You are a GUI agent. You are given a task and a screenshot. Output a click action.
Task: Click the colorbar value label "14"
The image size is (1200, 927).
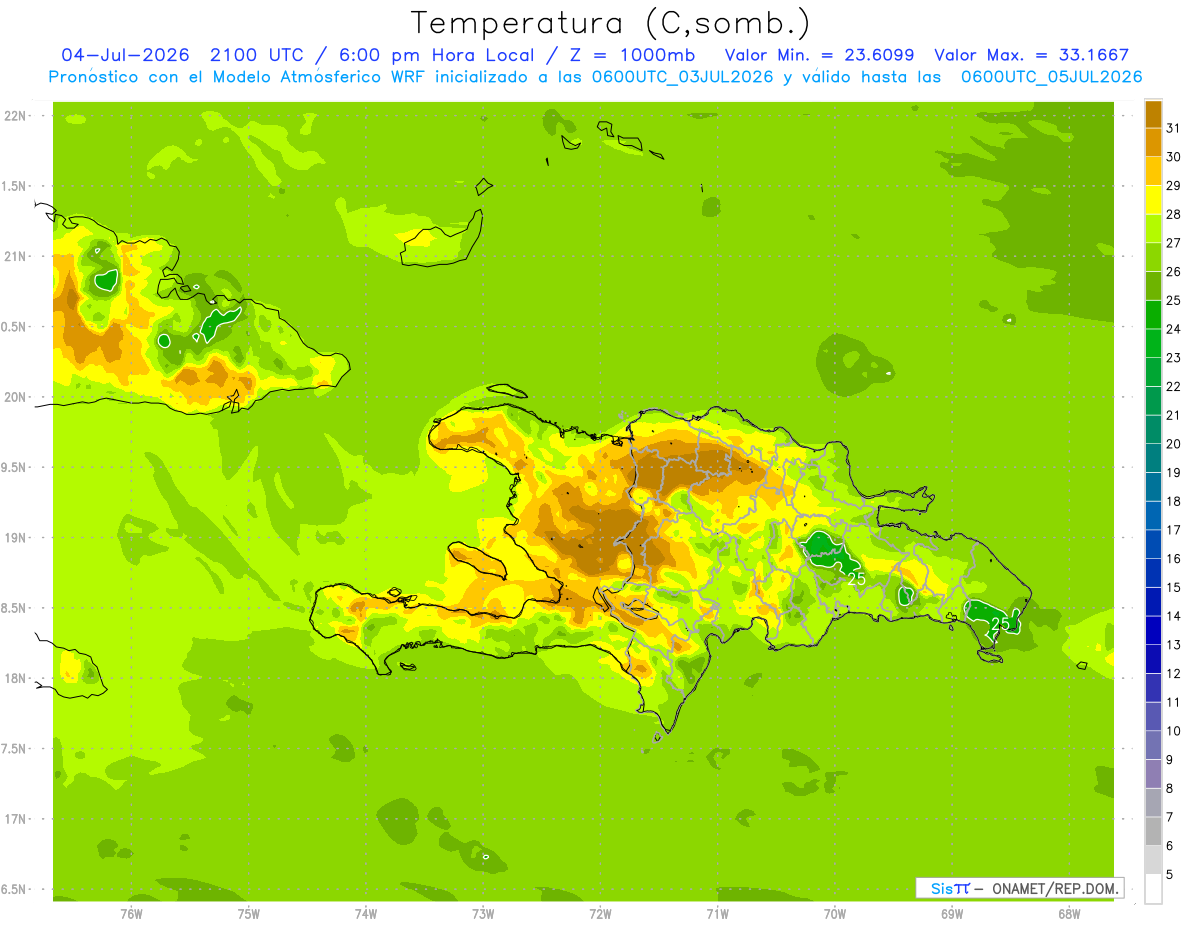coord(1173,616)
